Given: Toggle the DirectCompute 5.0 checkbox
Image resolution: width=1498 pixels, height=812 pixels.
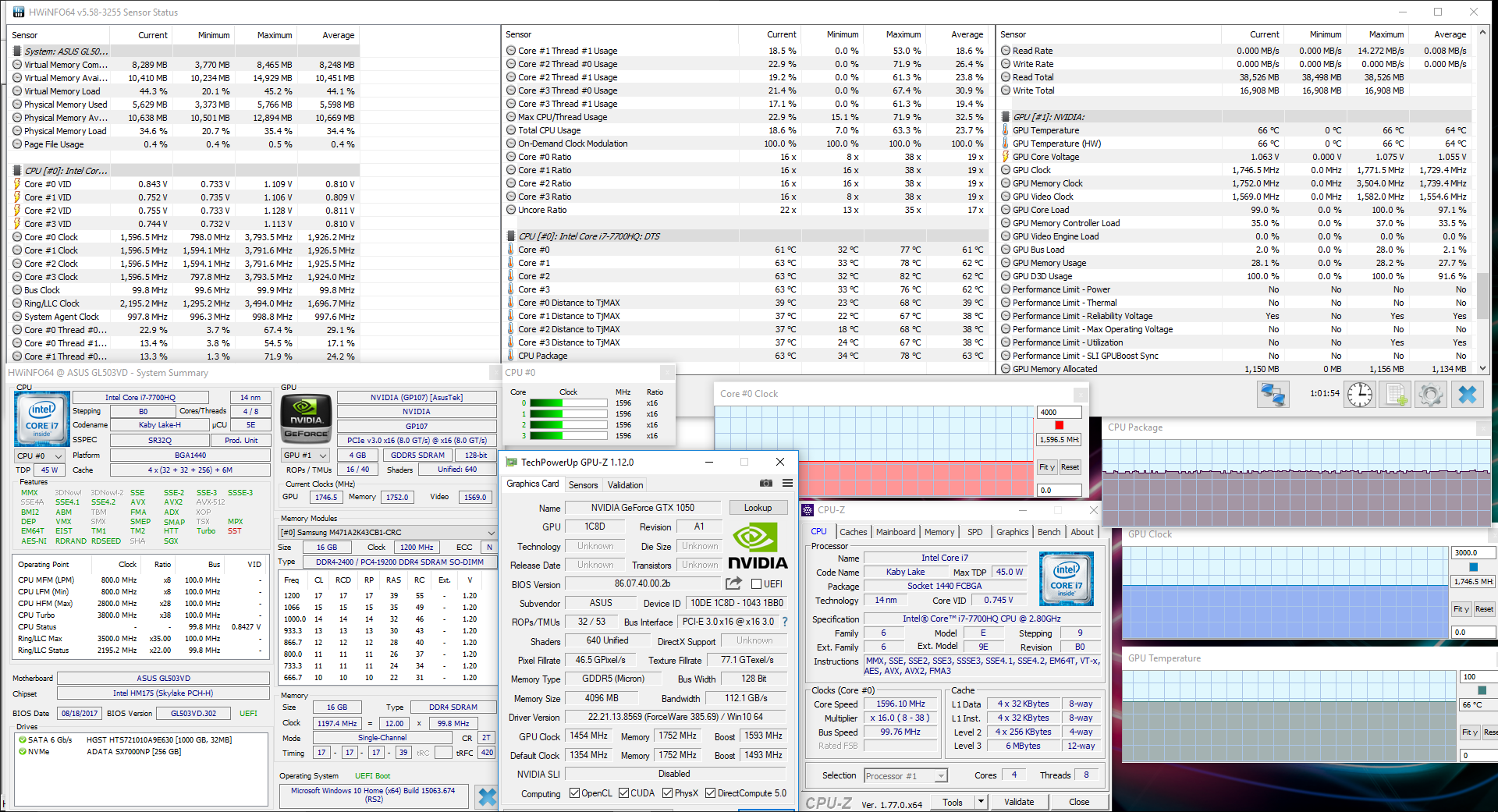Looking at the screenshot, I should (710, 793).
